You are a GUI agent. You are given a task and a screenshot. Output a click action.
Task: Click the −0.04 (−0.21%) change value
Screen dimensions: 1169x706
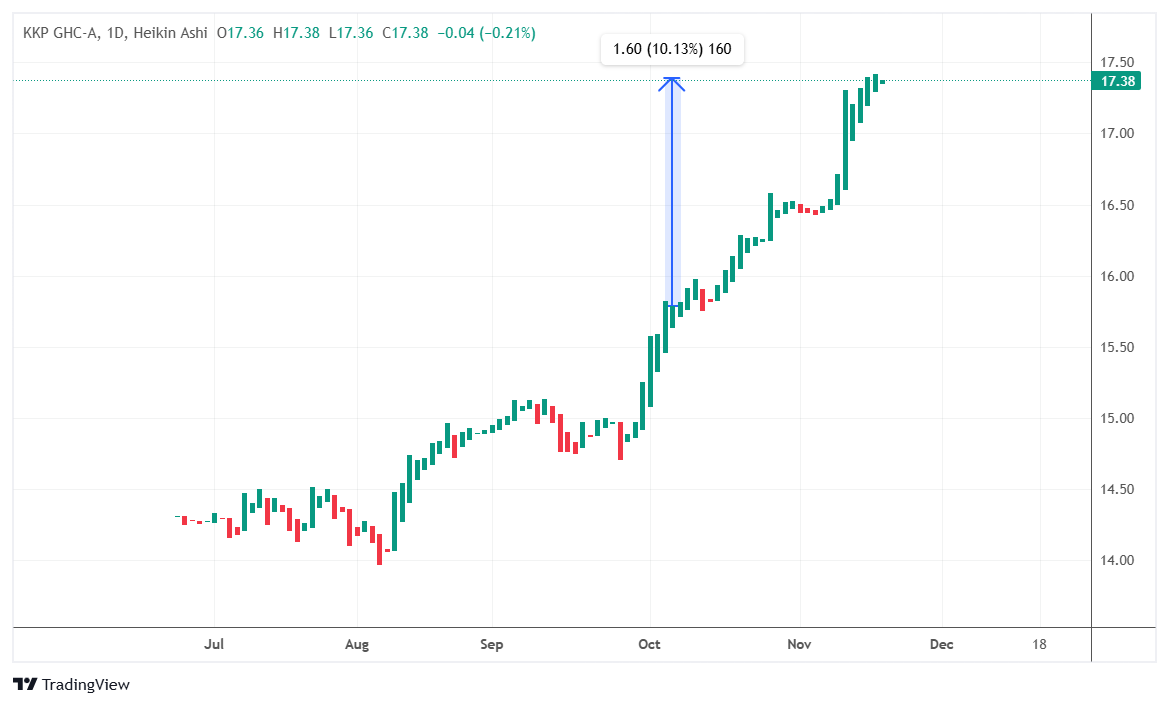coord(485,33)
